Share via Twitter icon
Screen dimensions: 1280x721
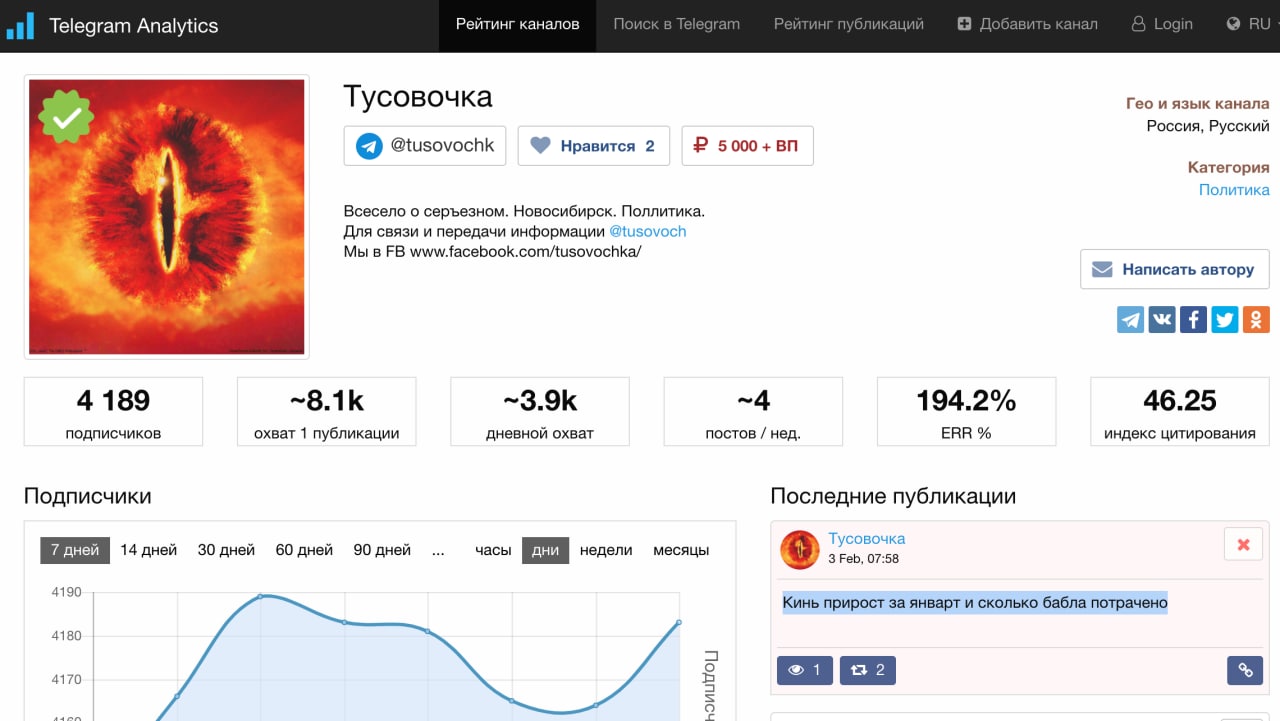coord(1224,319)
